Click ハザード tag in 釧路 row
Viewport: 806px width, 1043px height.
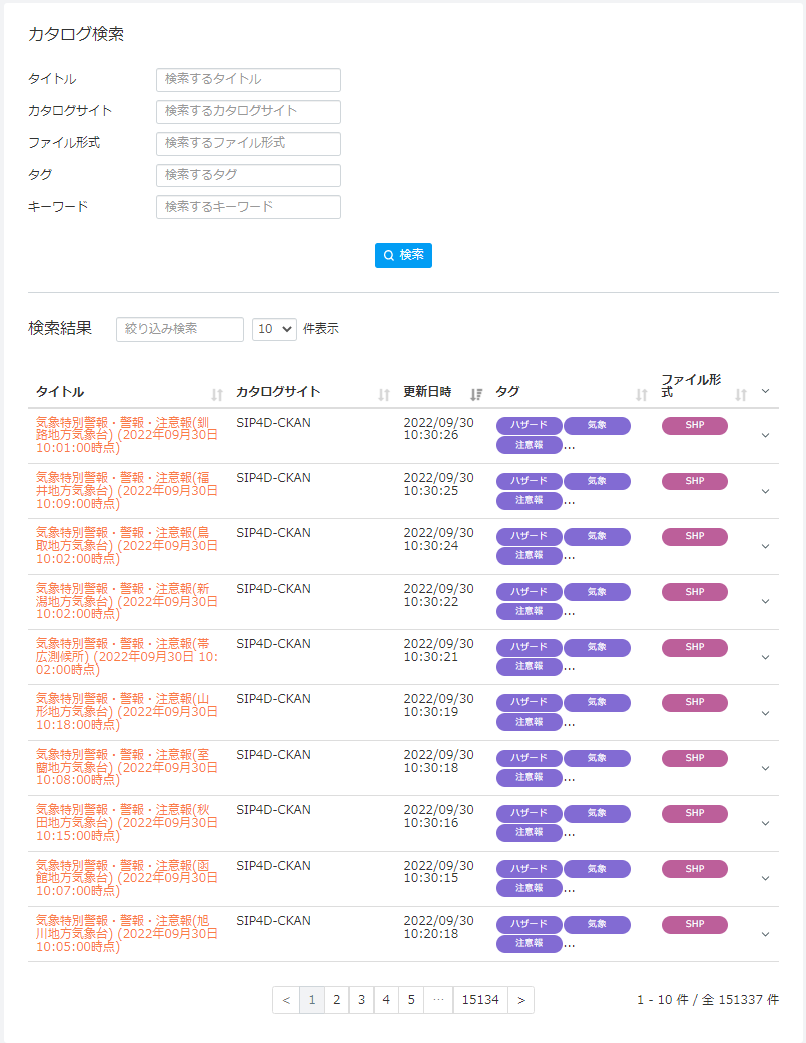point(529,426)
